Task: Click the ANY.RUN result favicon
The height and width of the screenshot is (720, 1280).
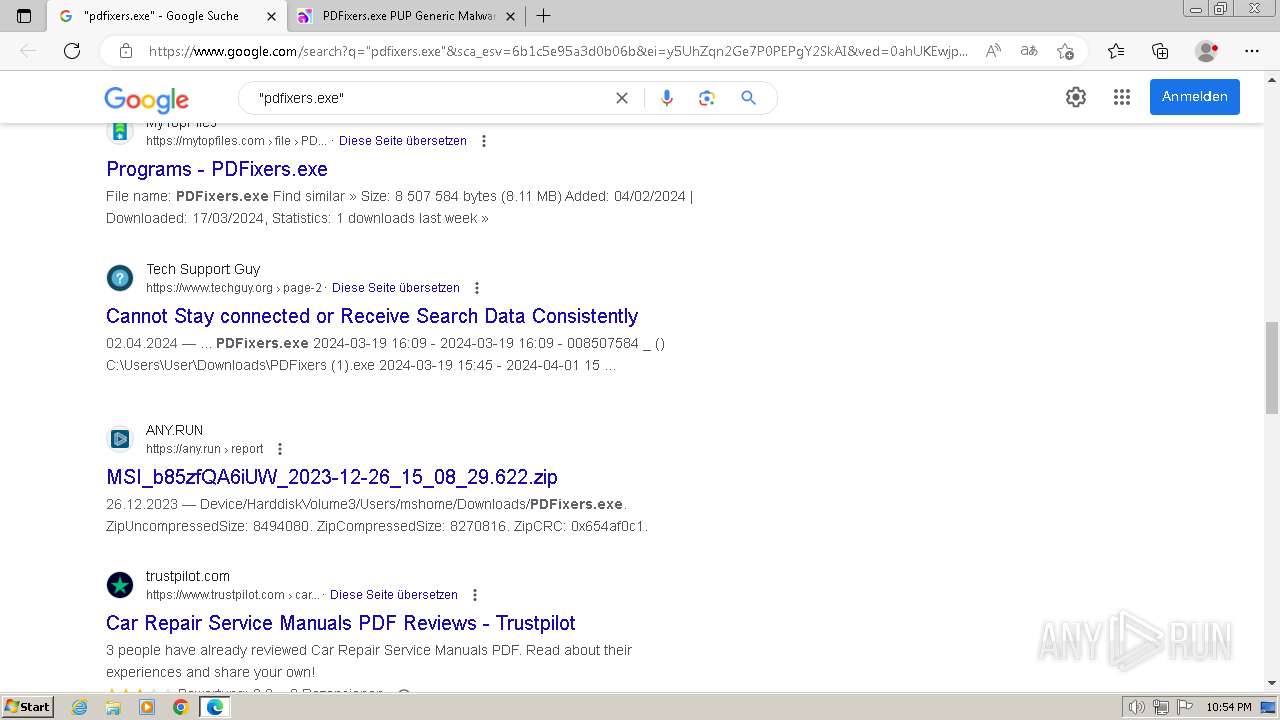Action: tap(120, 439)
